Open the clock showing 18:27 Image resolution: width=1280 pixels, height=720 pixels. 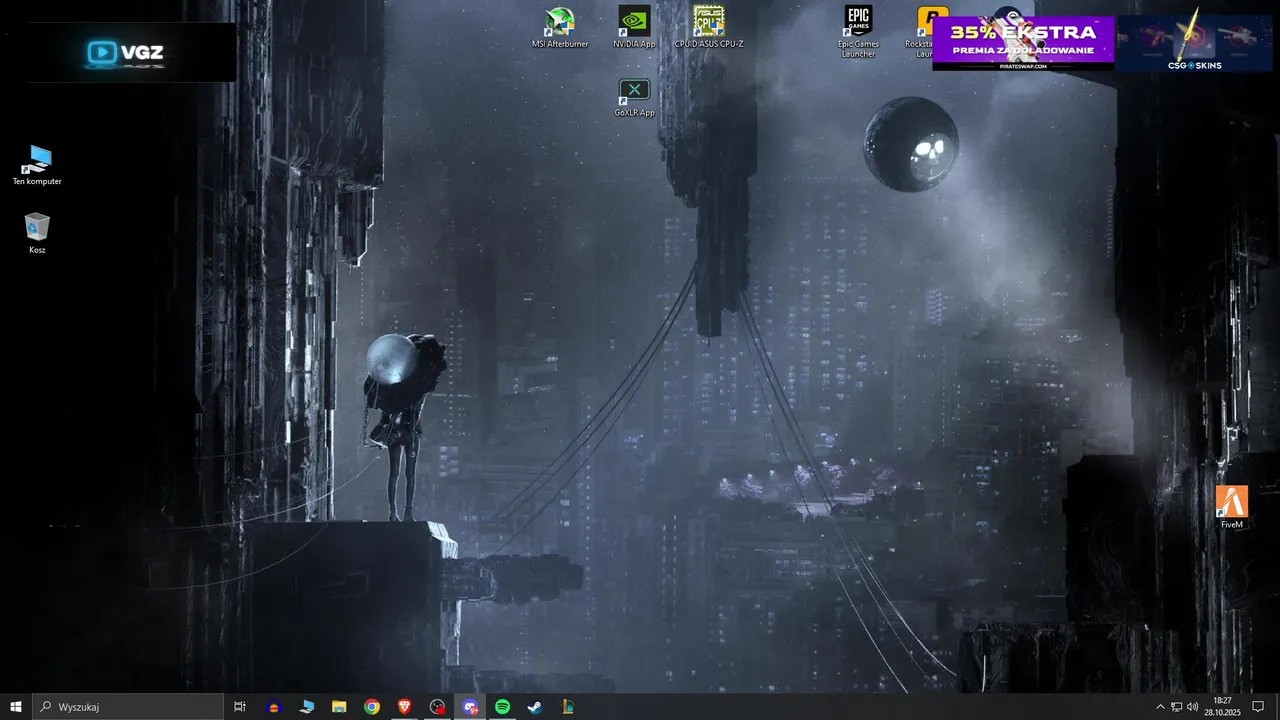point(1223,707)
